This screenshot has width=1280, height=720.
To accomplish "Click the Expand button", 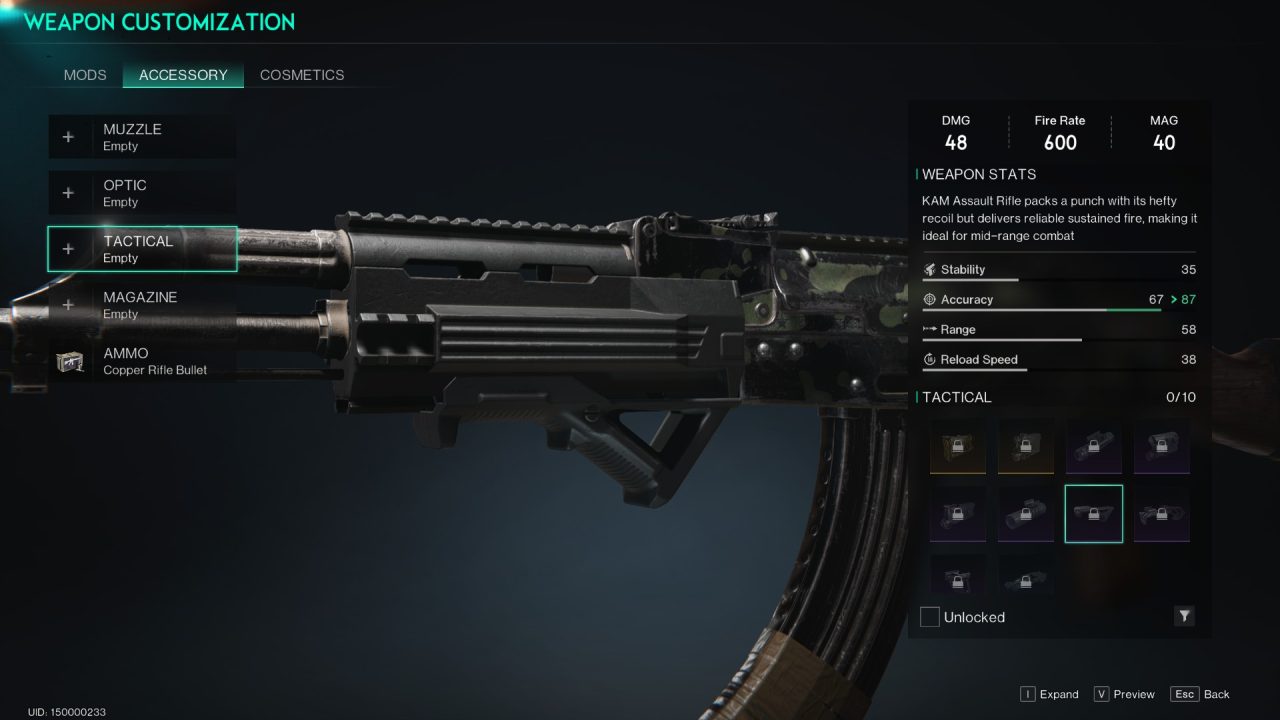I will pos(1049,694).
